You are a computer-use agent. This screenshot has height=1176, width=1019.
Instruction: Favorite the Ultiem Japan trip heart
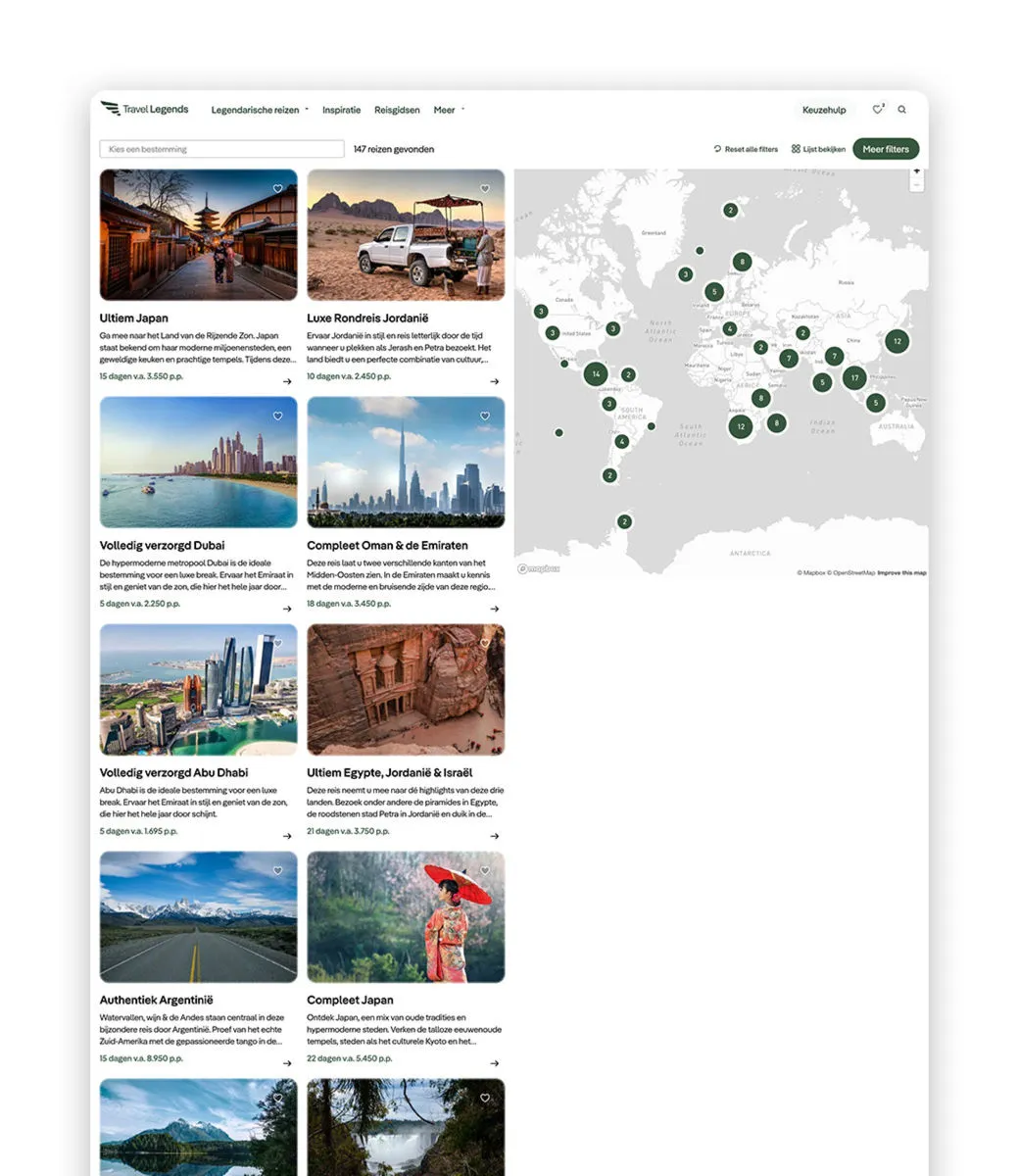coord(278,189)
